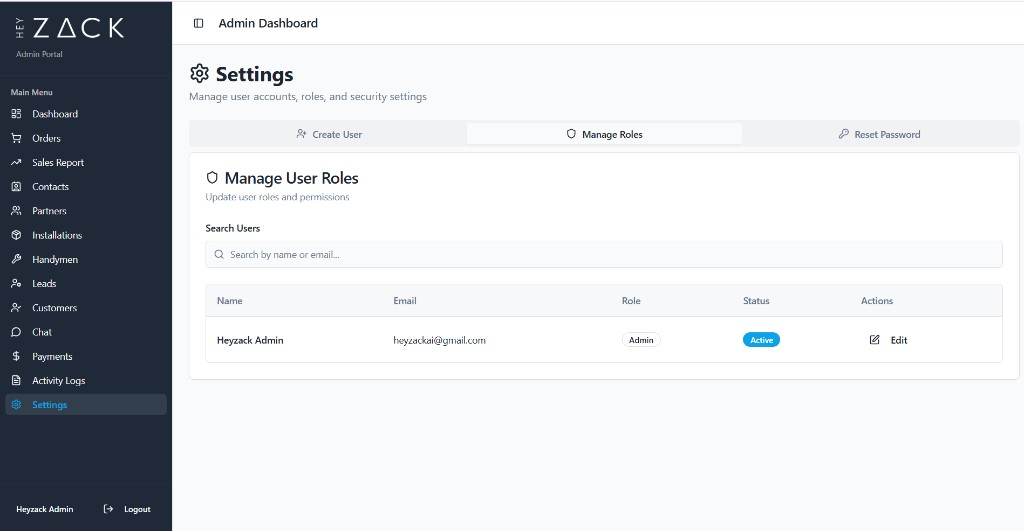This screenshot has height=531, width=1024.
Task: Click the Installations box icon
Action: click(16, 234)
